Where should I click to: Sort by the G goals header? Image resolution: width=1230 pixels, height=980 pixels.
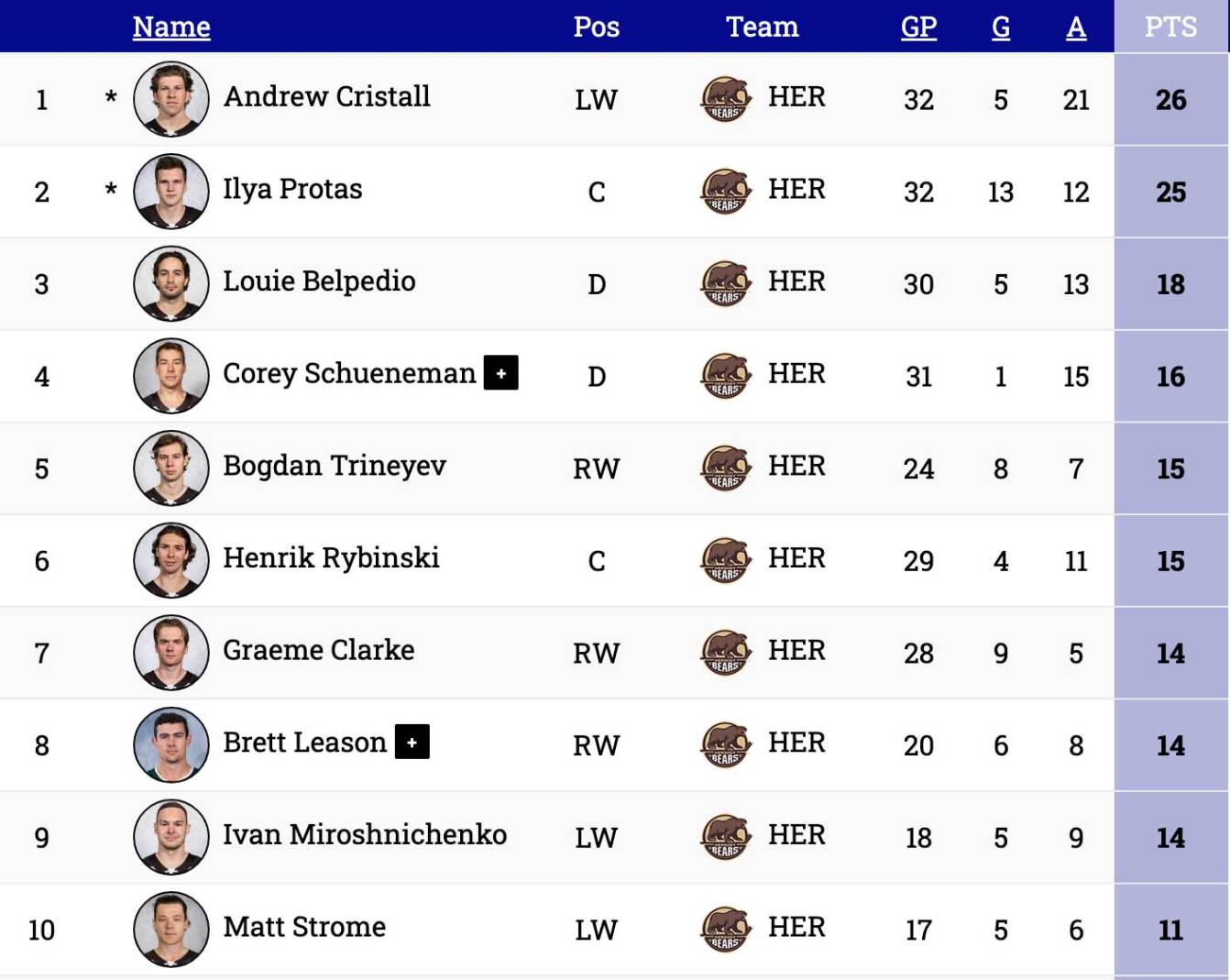click(x=1000, y=27)
